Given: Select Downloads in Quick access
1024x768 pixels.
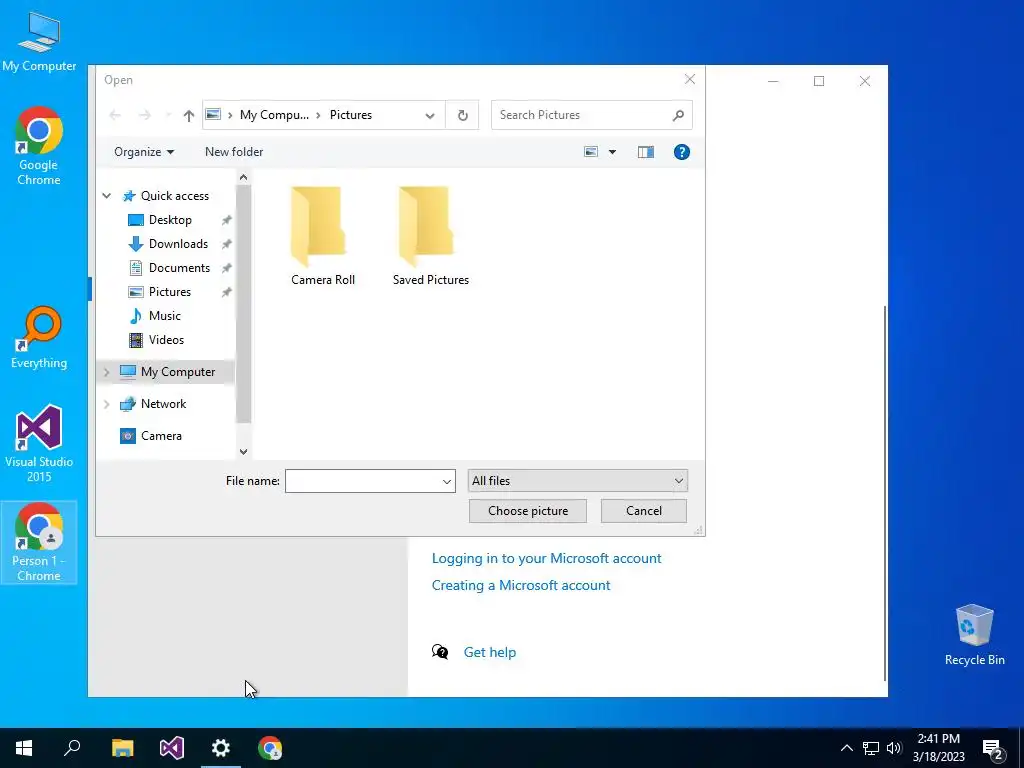Looking at the screenshot, I should (178, 244).
